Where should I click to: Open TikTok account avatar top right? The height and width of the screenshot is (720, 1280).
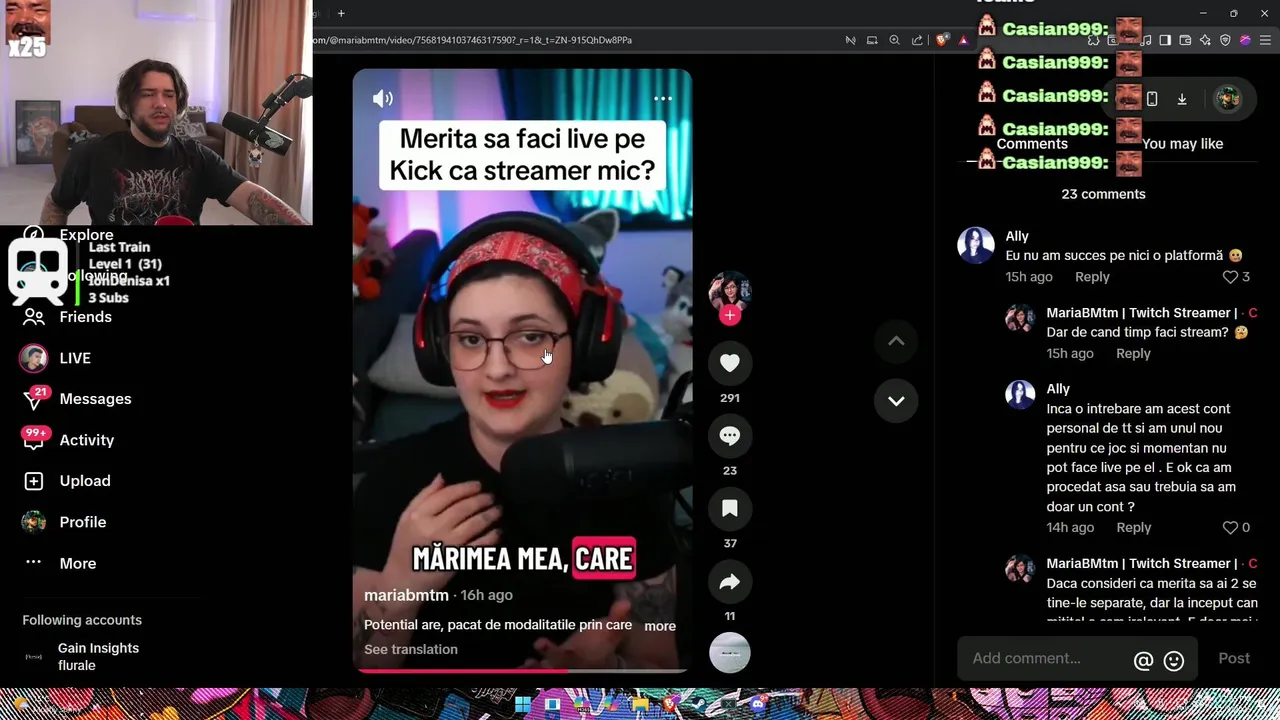pyautogui.click(x=1228, y=98)
